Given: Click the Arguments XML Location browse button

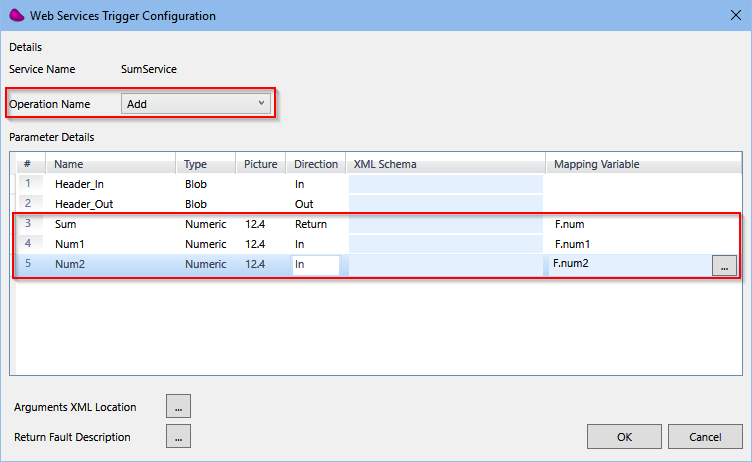Looking at the screenshot, I should pos(178,406).
